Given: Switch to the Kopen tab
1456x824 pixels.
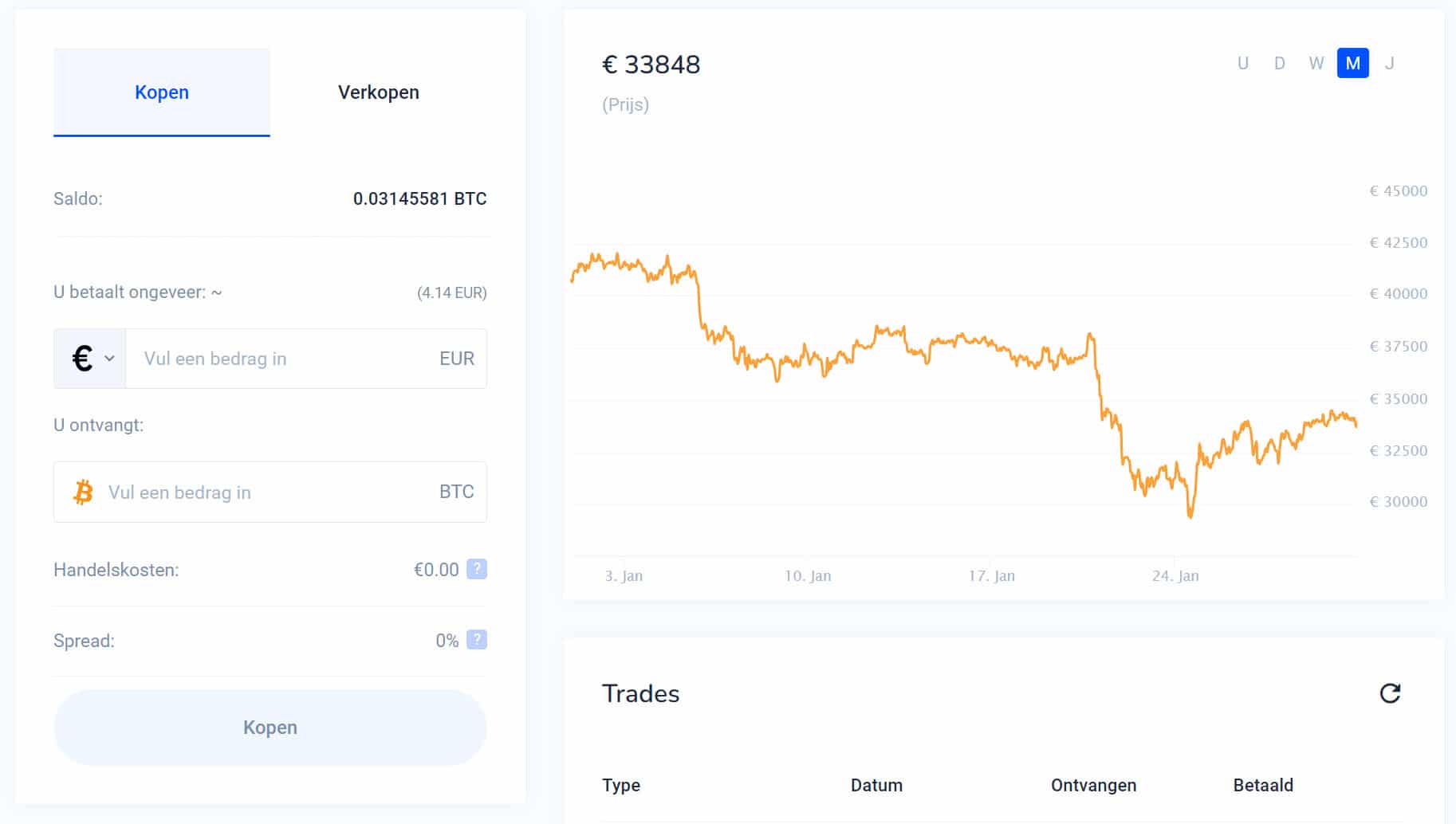Looking at the screenshot, I should pos(161,92).
